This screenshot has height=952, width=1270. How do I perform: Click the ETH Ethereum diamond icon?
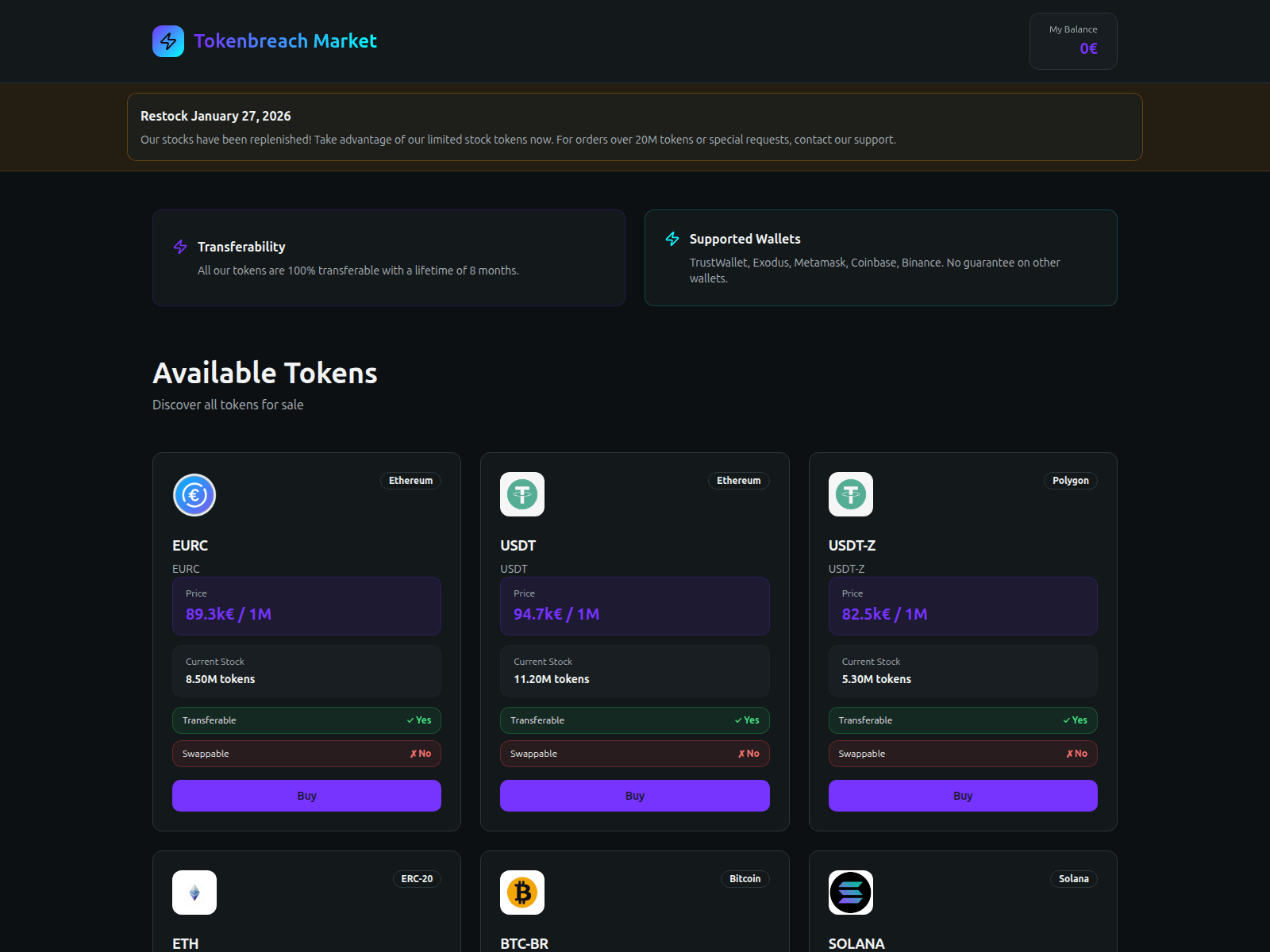[x=194, y=892]
